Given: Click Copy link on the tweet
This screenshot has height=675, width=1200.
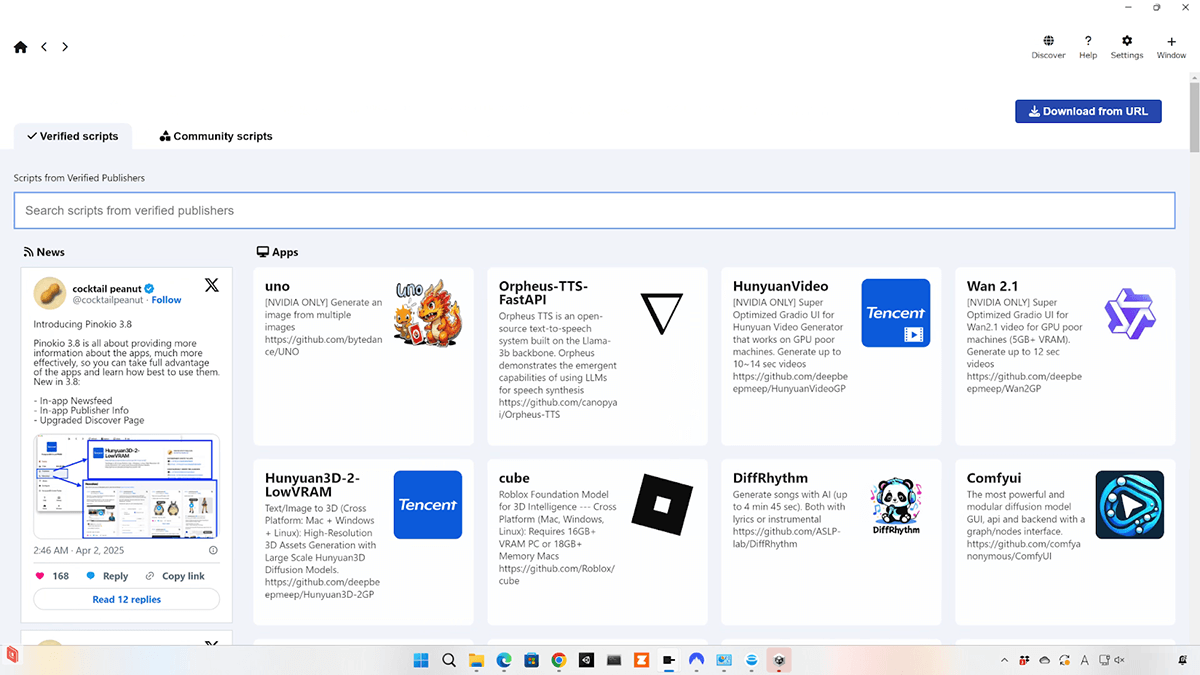Looking at the screenshot, I should pyautogui.click(x=175, y=576).
